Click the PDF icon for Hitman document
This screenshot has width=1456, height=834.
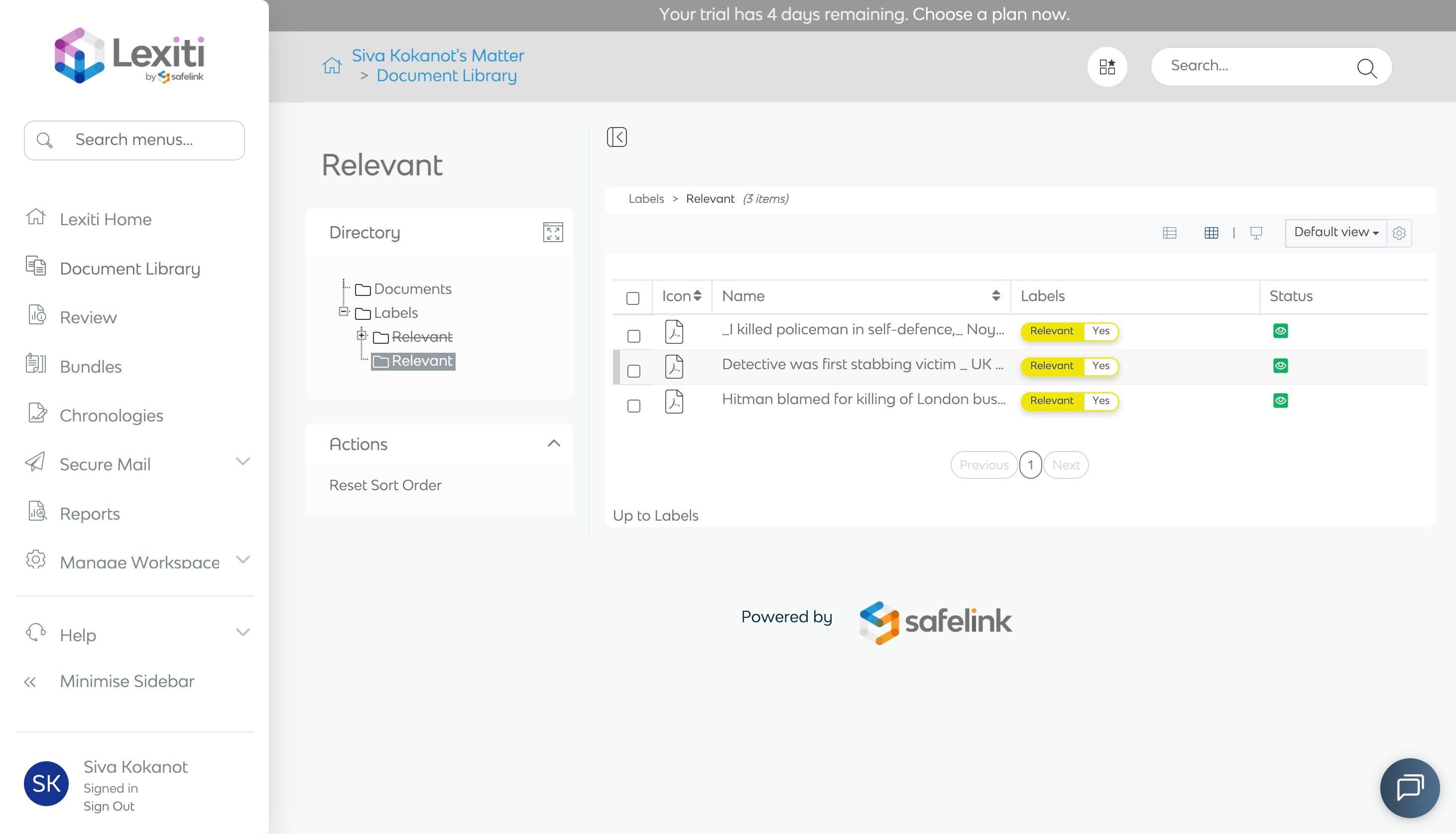pyautogui.click(x=674, y=401)
